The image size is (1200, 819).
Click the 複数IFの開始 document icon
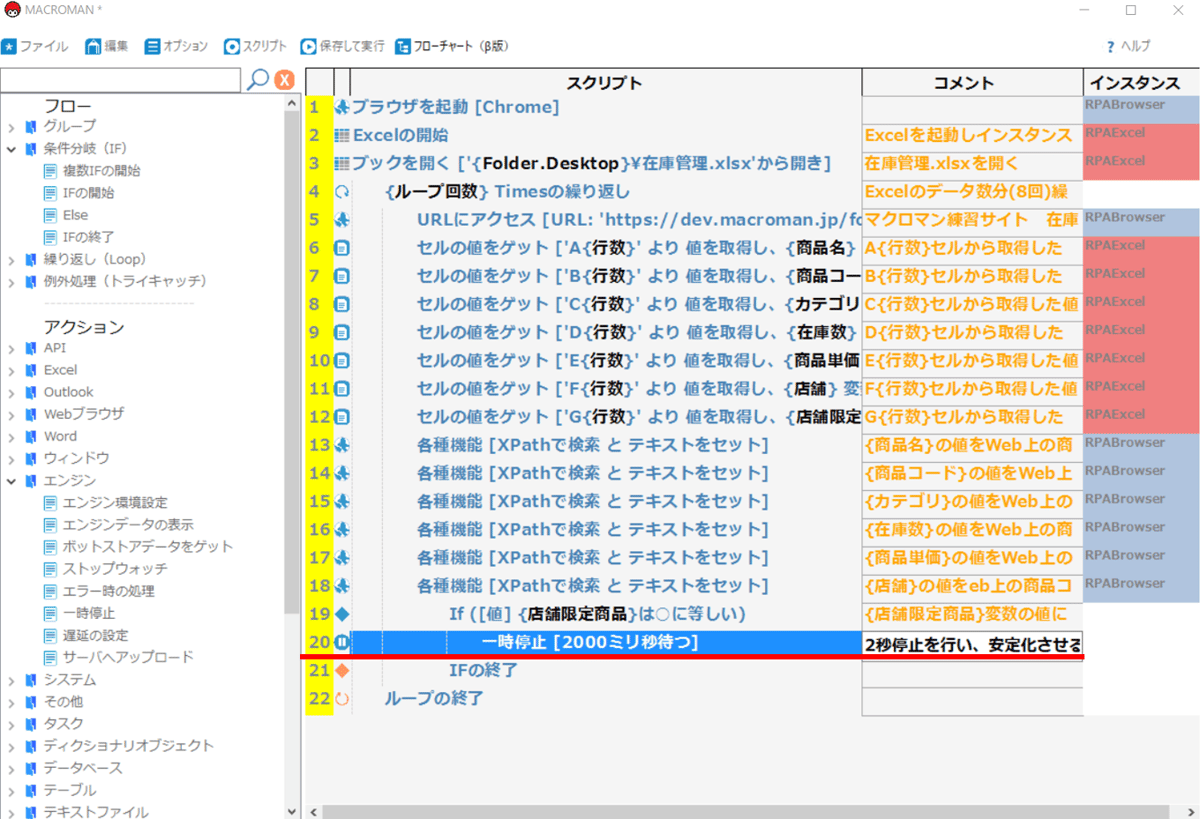pyautogui.click(x=50, y=171)
